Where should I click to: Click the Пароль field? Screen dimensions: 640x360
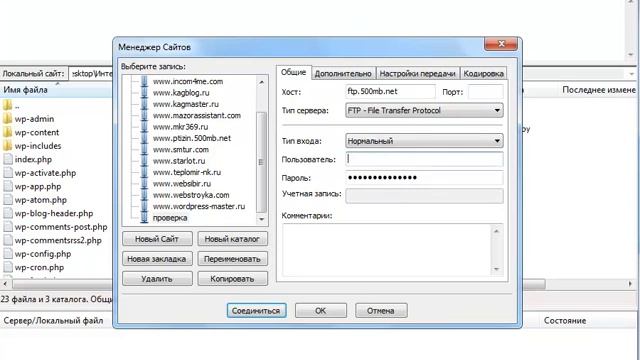[424, 178]
